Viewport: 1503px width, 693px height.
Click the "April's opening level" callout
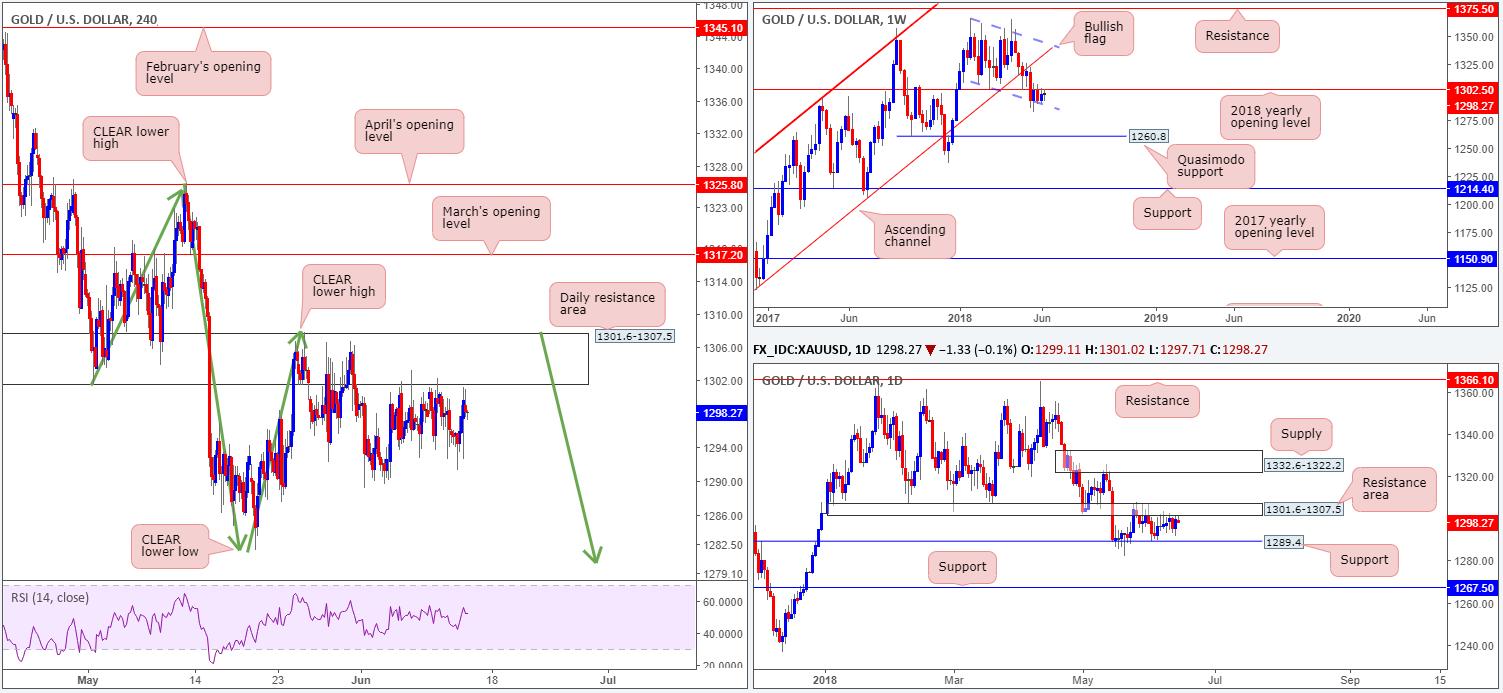pos(408,133)
